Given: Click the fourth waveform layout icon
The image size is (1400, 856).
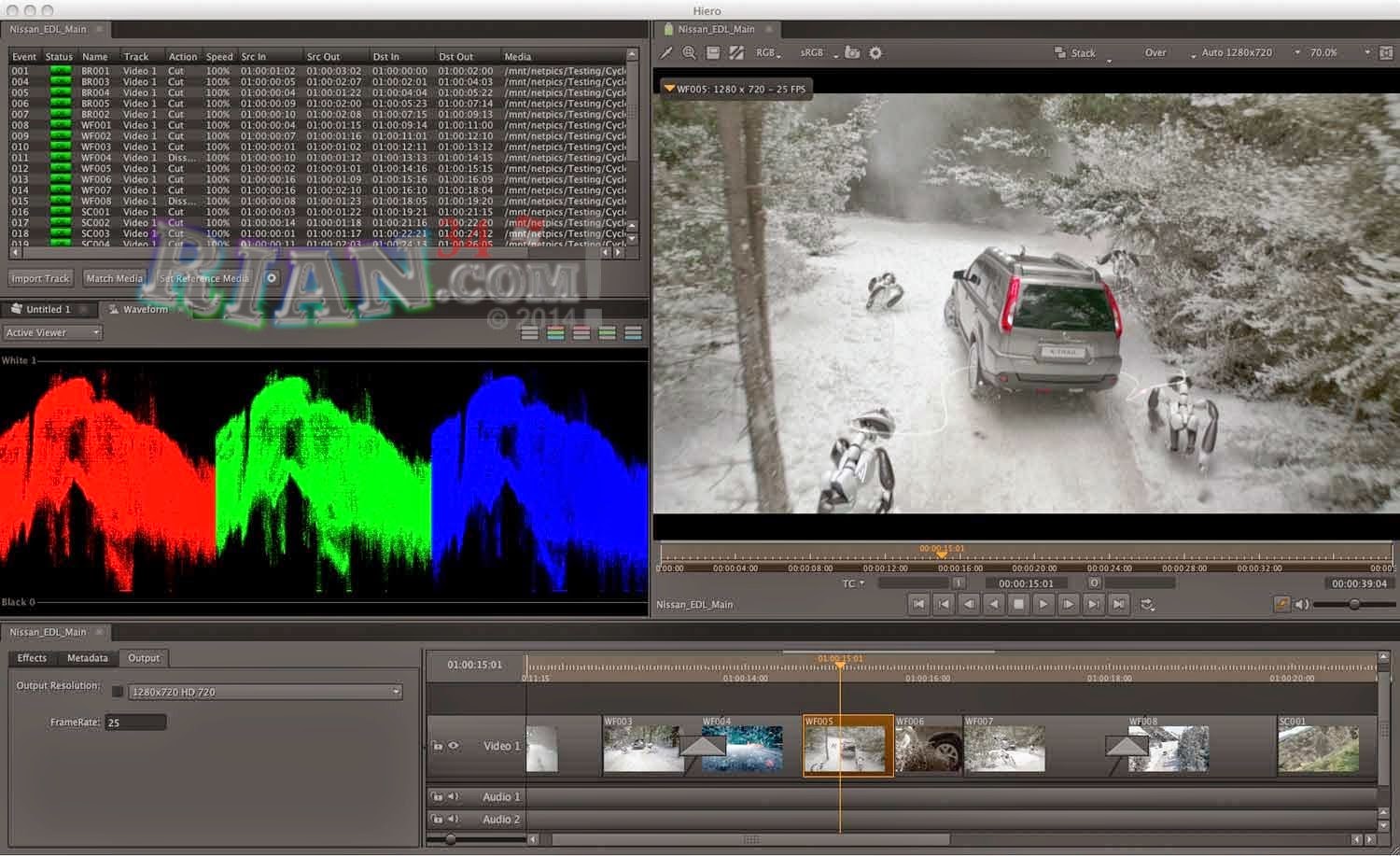Looking at the screenshot, I should point(608,333).
